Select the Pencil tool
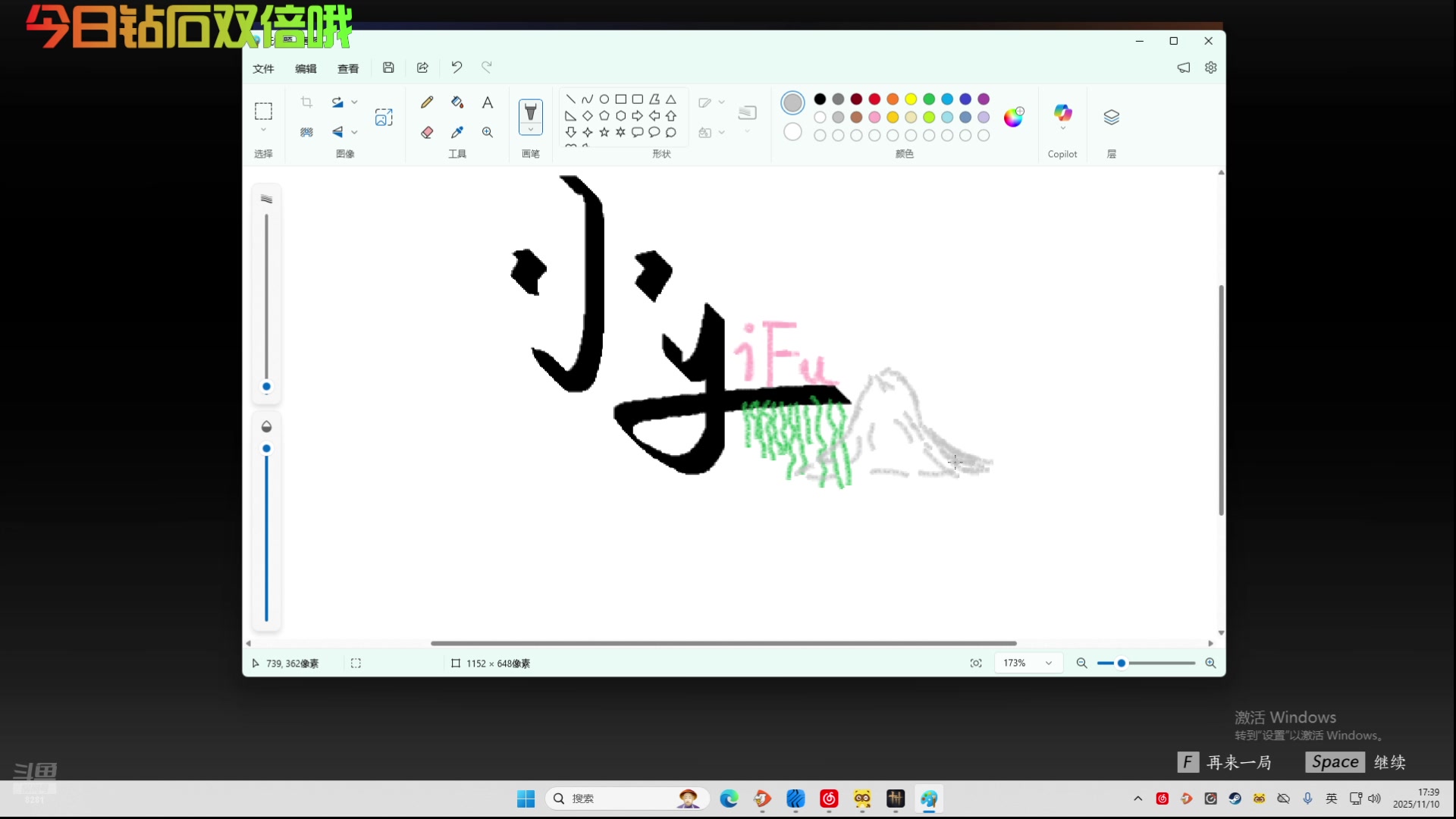This screenshot has height=819, width=1456. [427, 102]
